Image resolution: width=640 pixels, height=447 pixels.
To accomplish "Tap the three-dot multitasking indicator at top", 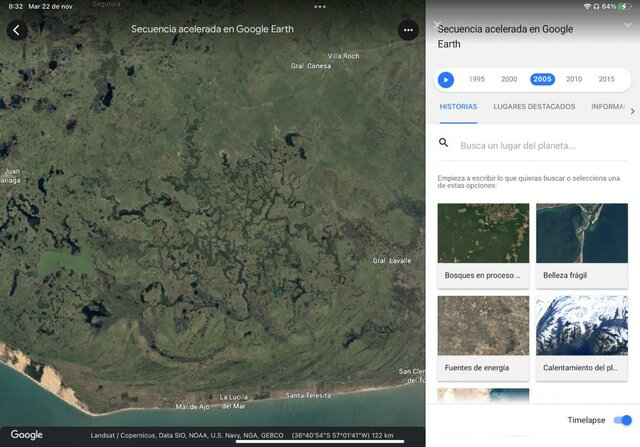I will [x=320, y=7].
